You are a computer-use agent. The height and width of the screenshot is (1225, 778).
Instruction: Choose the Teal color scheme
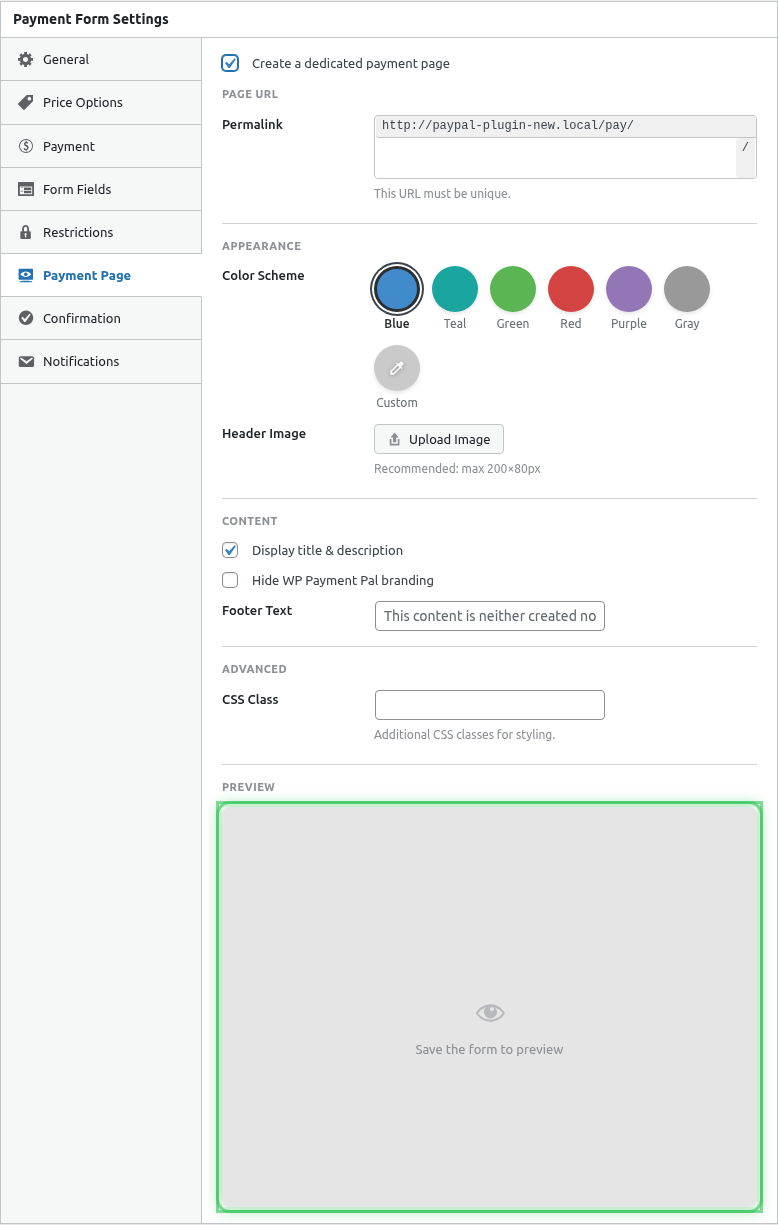click(x=454, y=288)
